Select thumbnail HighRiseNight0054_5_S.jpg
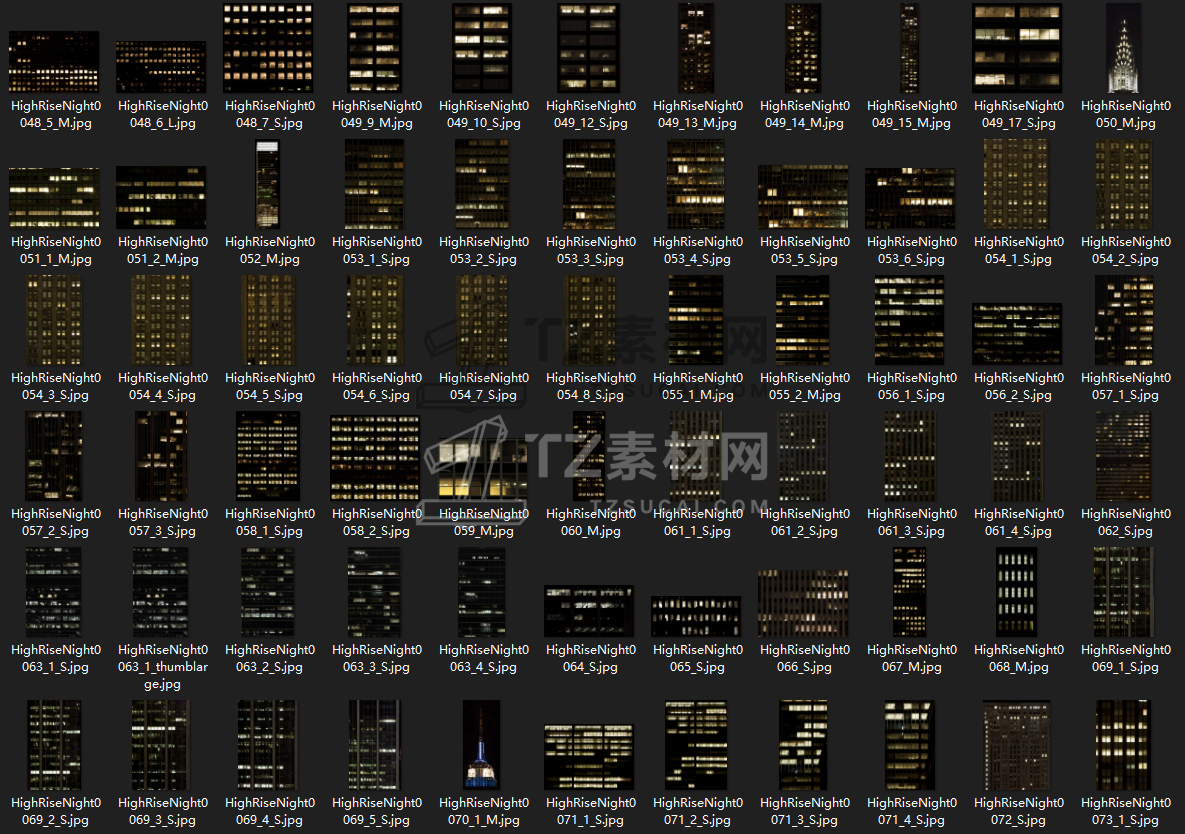Viewport: 1185px width, 834px height. click(x=268, y=320)
